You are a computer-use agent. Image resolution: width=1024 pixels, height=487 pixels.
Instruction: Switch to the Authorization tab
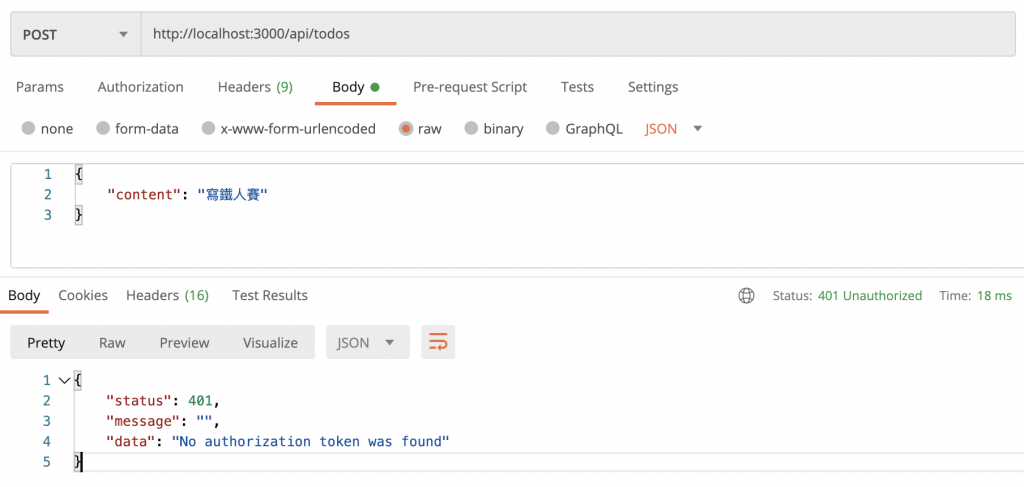pos(140,87)
